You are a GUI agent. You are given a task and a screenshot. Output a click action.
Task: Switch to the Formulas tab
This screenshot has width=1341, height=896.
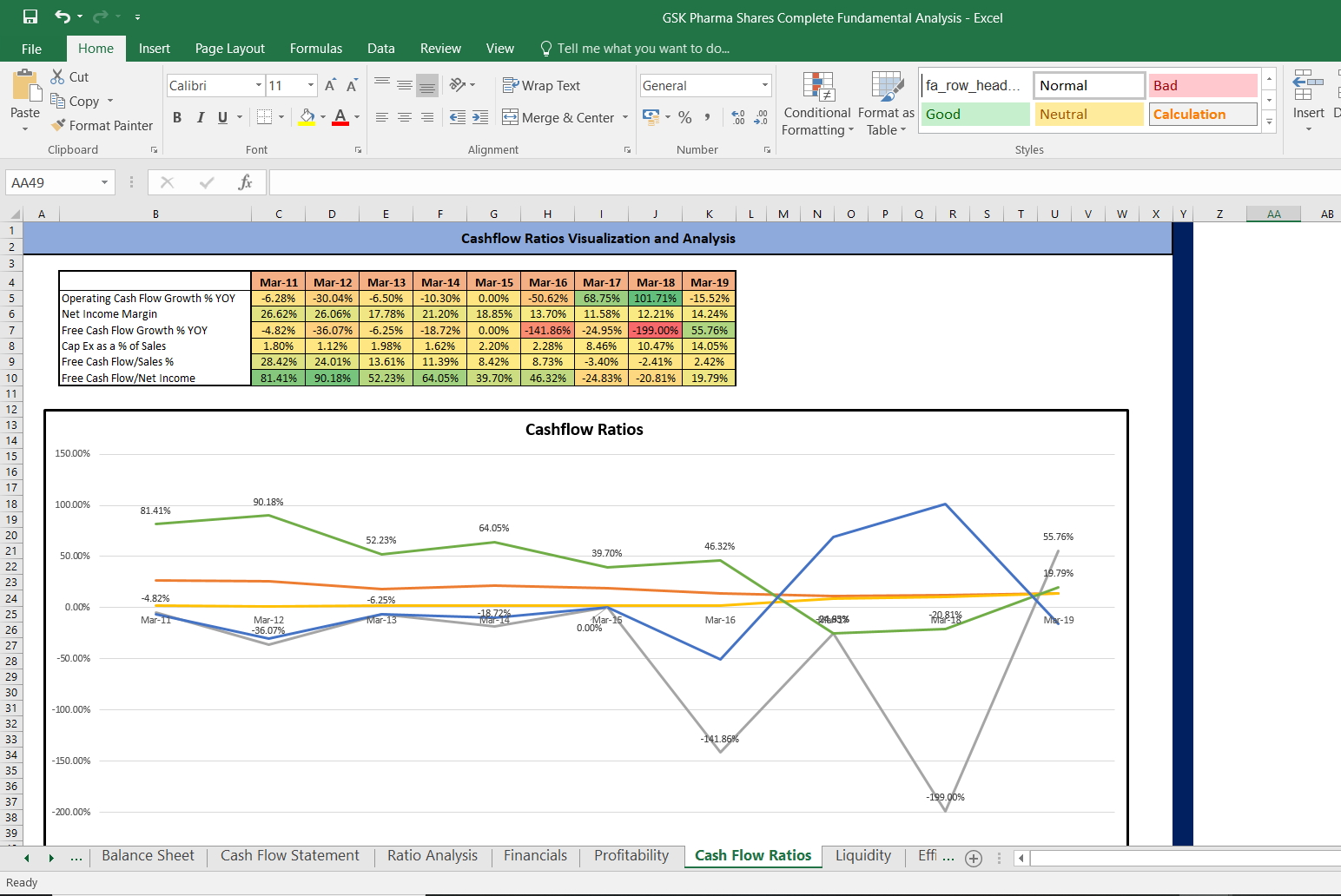coord(316,49)
